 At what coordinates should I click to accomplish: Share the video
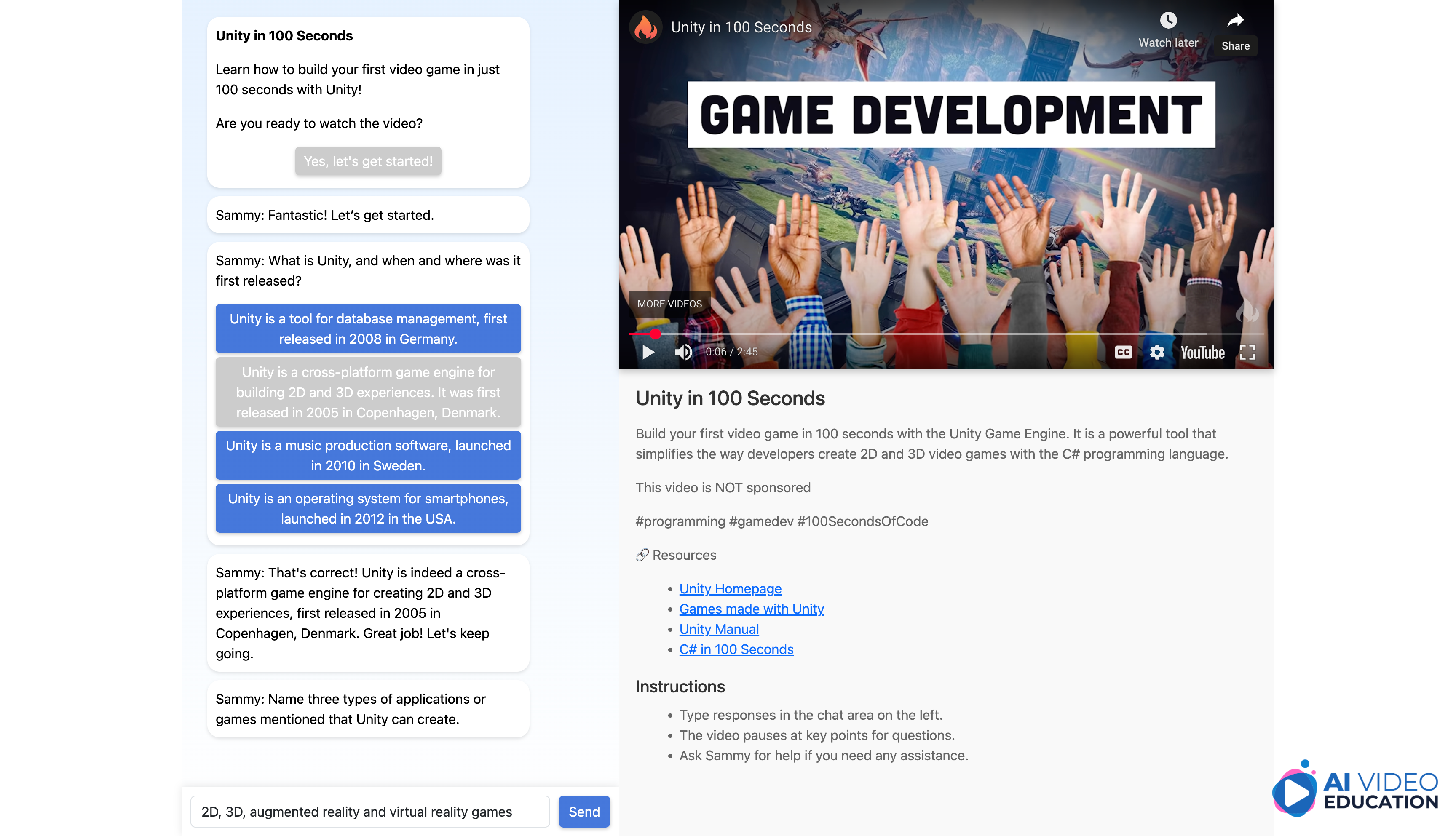tap(1235, 21)
